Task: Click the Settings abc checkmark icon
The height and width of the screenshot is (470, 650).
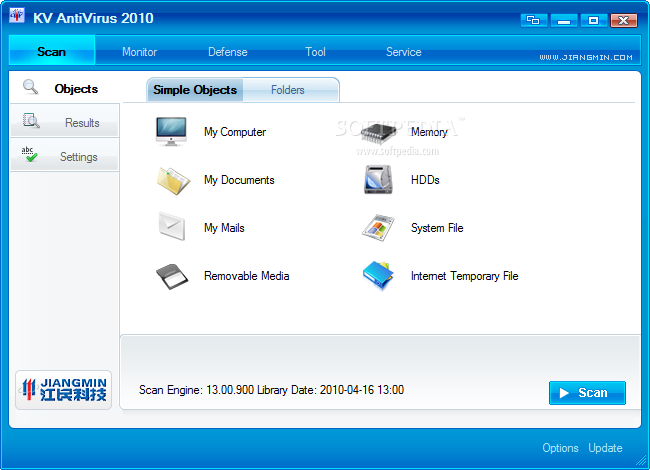Action: (29, 154)
